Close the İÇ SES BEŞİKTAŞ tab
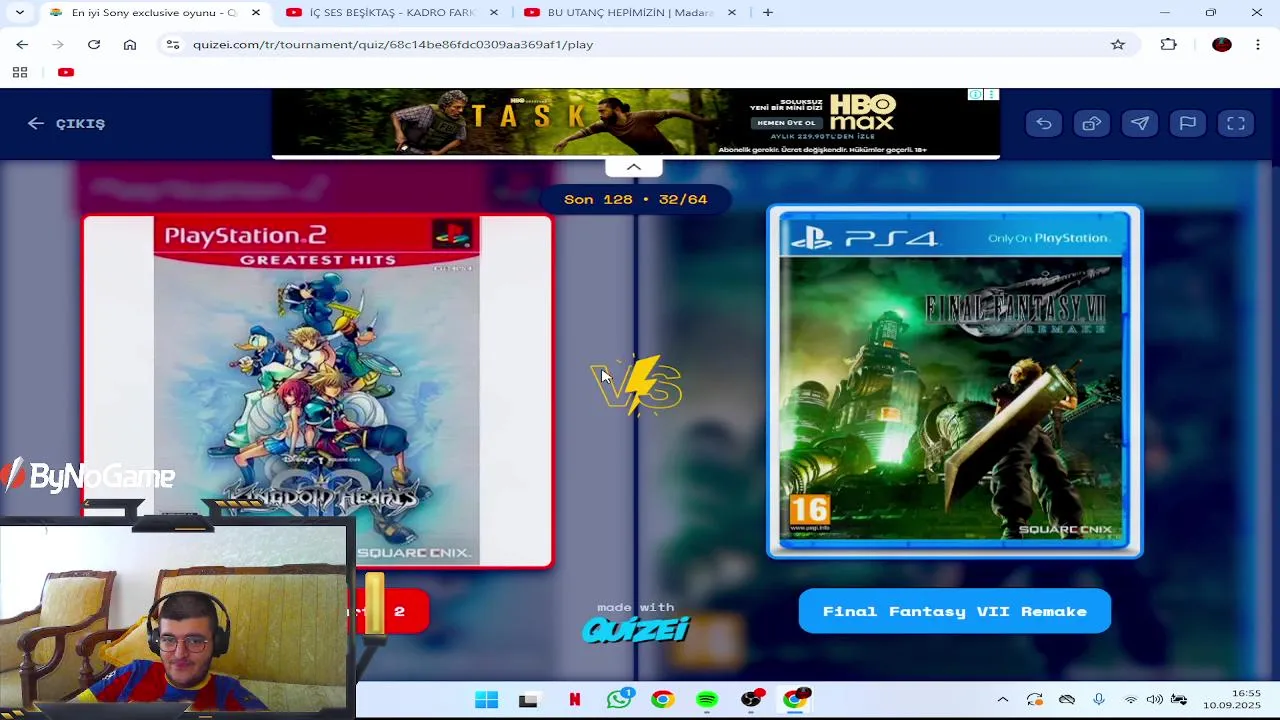 (x=494, y=12)
